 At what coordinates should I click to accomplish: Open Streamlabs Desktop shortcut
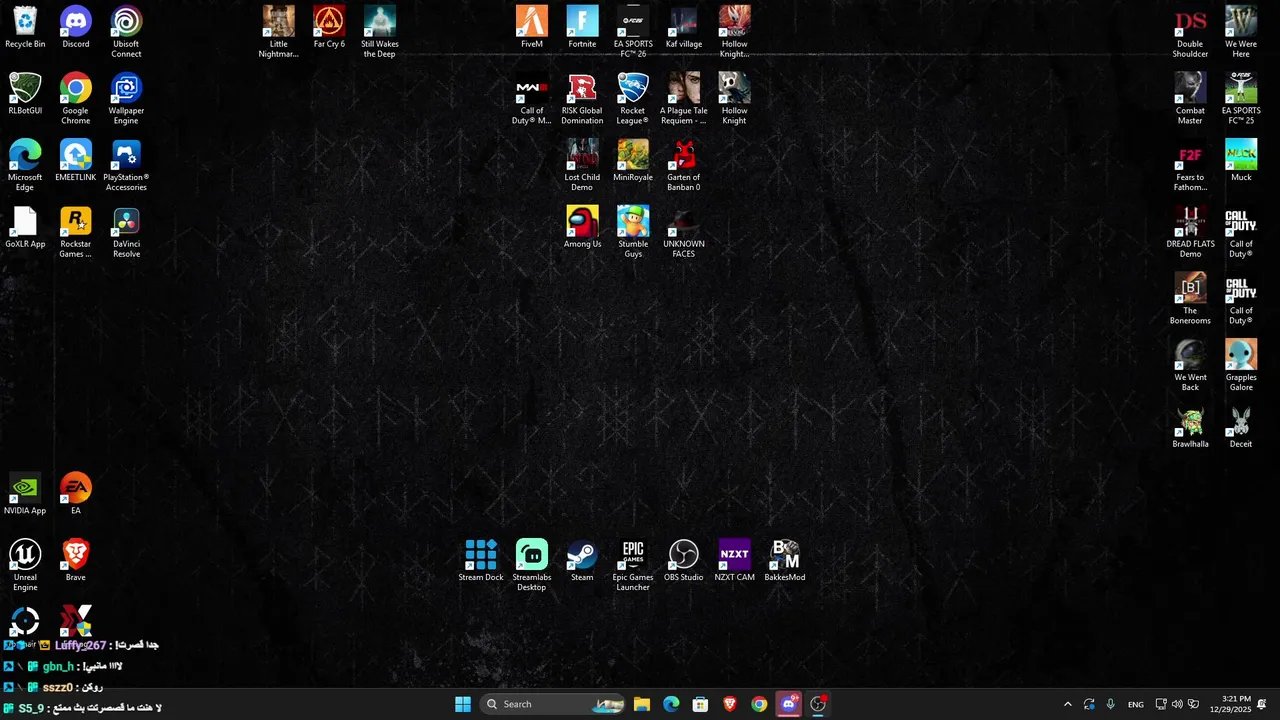(x=532, y=565)
